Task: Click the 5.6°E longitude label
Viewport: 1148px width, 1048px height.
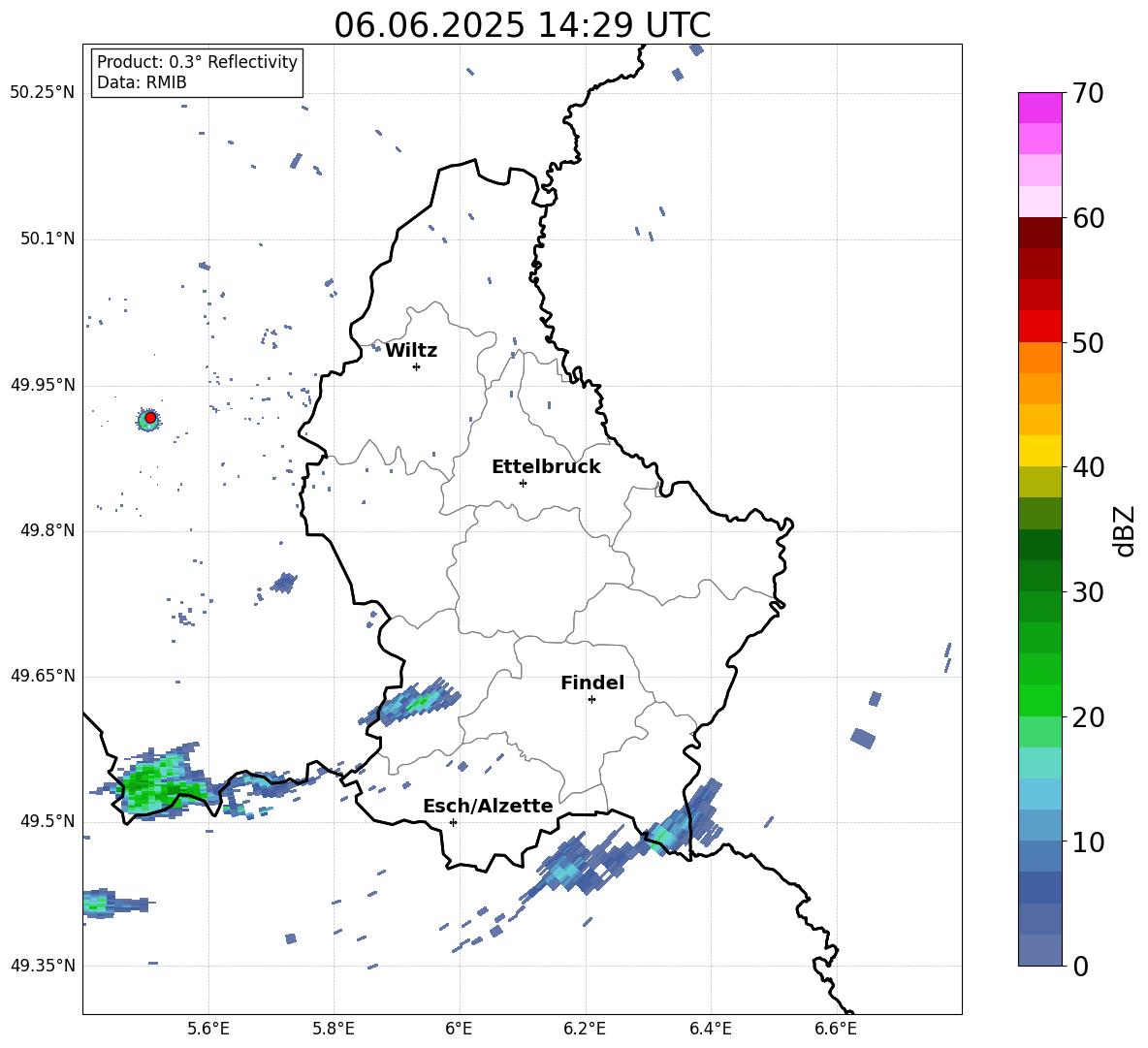Action: pos(208,1029)
